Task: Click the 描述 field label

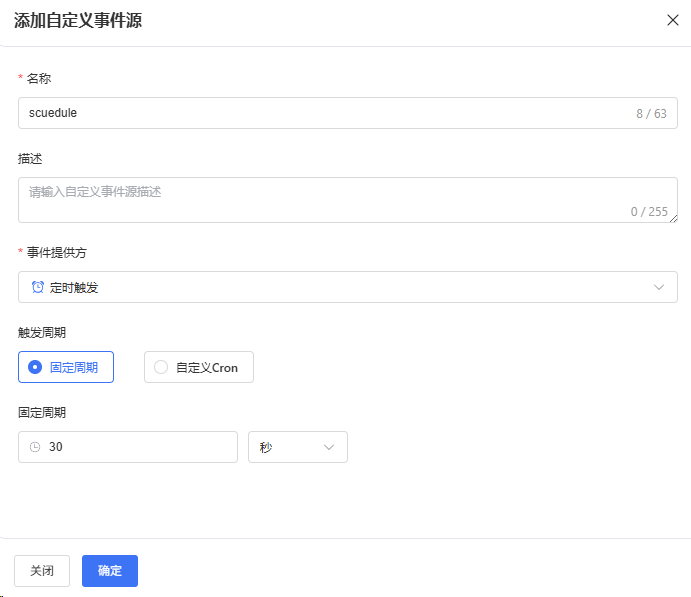Action: pos(30,158)
